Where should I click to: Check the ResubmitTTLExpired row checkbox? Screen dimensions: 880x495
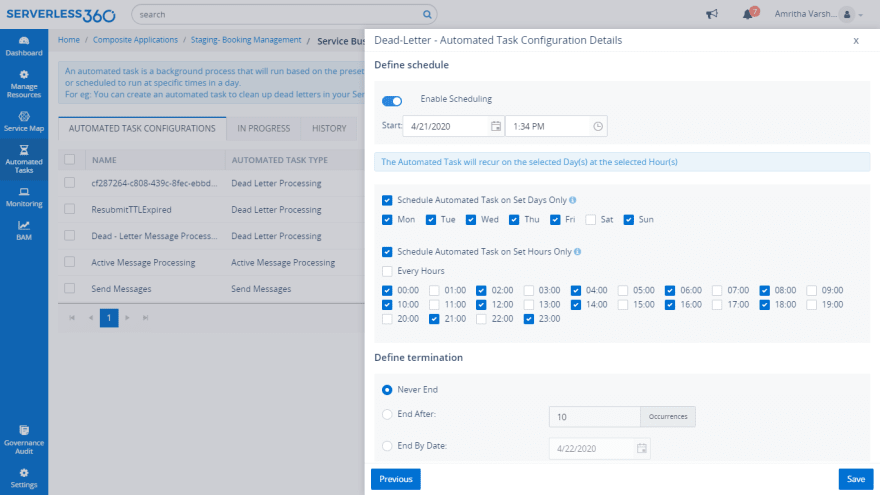(70, 209)
